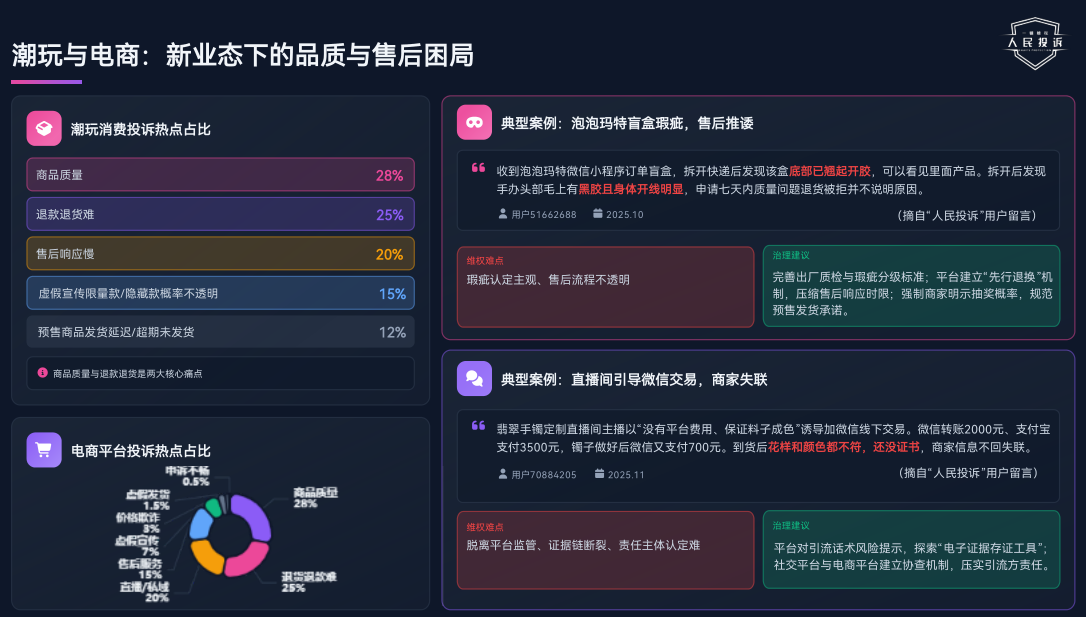This screenshot has width=1086, height=617.
Task: Click the 完善出厂质检 治理建议 box
Action: (x=911, y=286)
